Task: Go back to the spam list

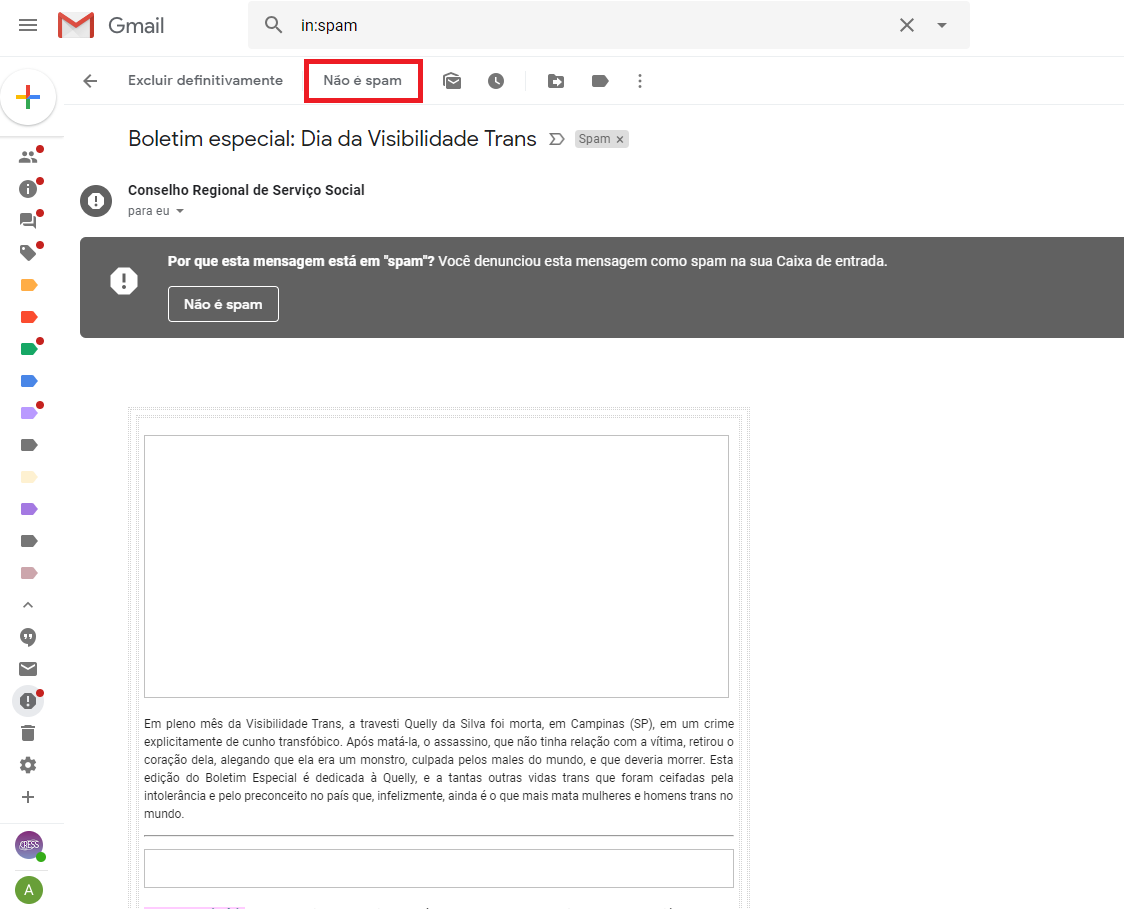Action: [90, 81]
